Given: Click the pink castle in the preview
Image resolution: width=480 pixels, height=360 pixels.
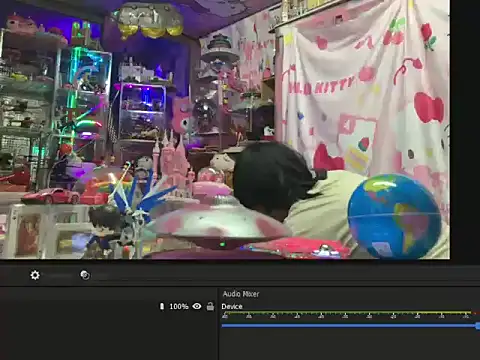Looking at the screenshot, I should point(174,163).
